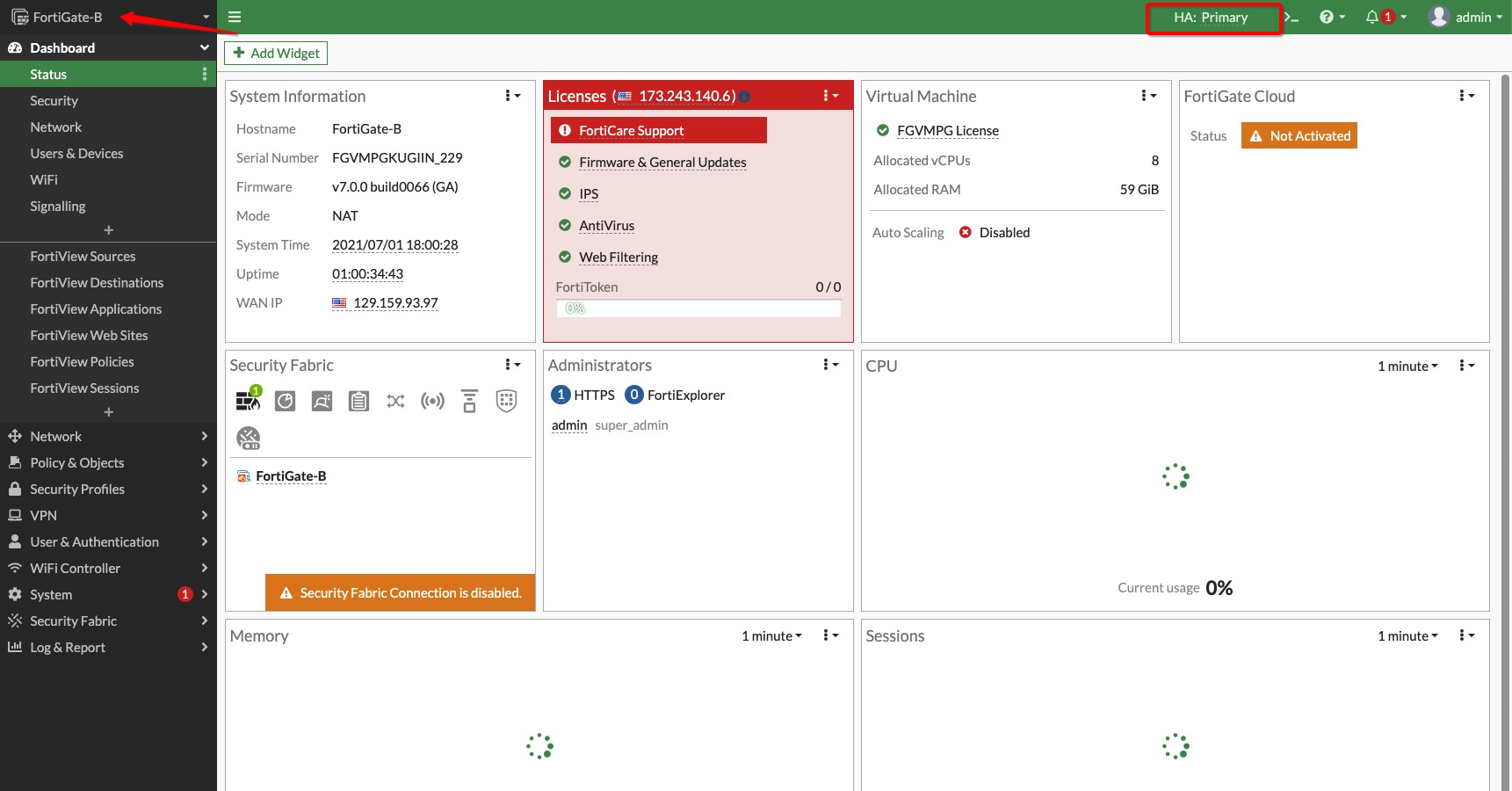The width and height of the screenshot is (1512, 791).
Task: Expand the VPN menu
Action: [108, 516]
